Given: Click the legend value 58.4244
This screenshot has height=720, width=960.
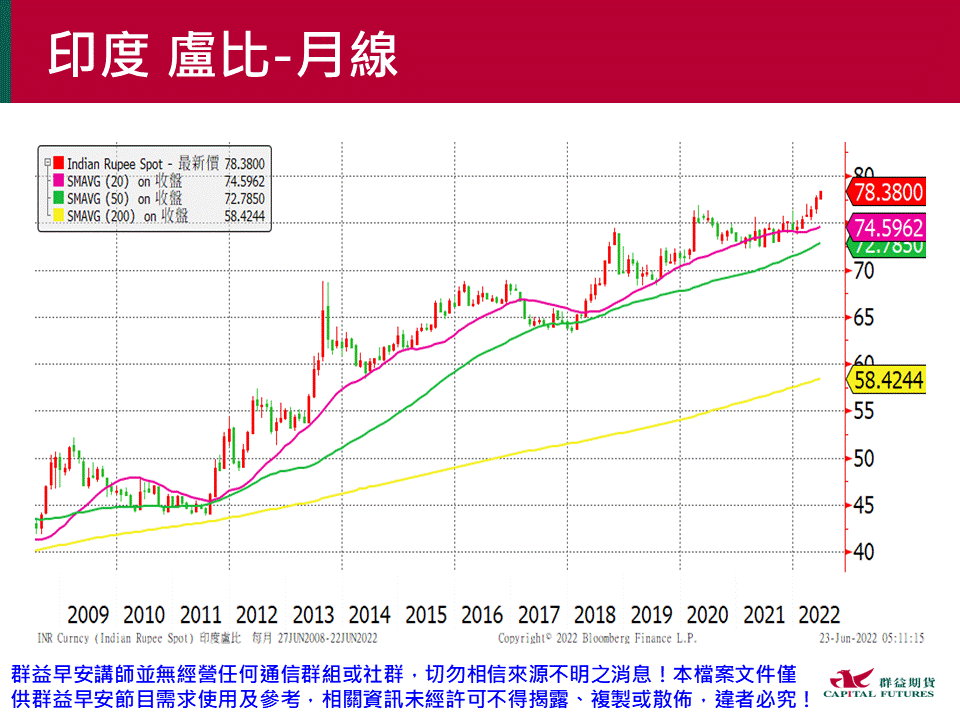Looking at the screenshot, I should click(244, 216).
